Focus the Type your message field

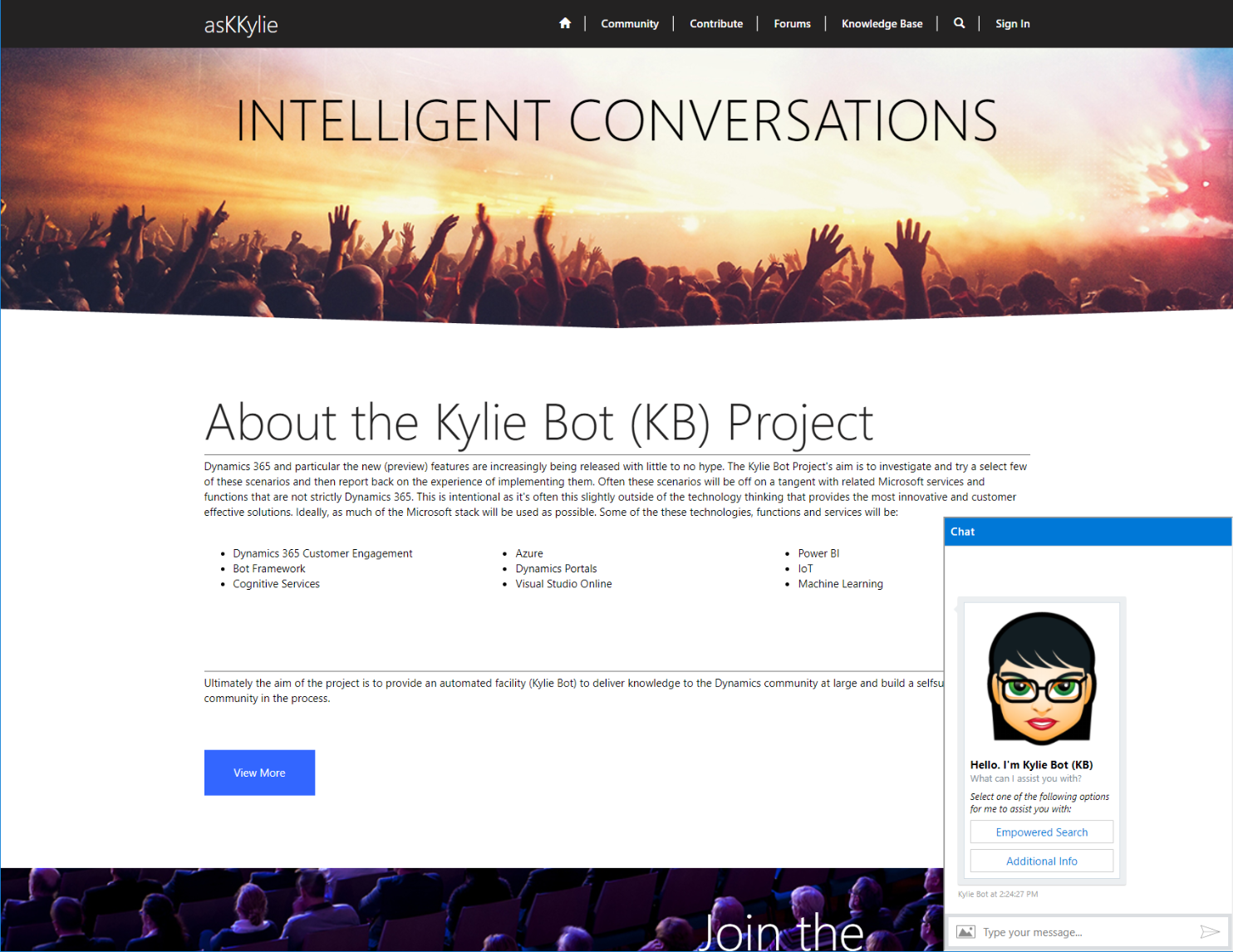tap(1087, 932)
